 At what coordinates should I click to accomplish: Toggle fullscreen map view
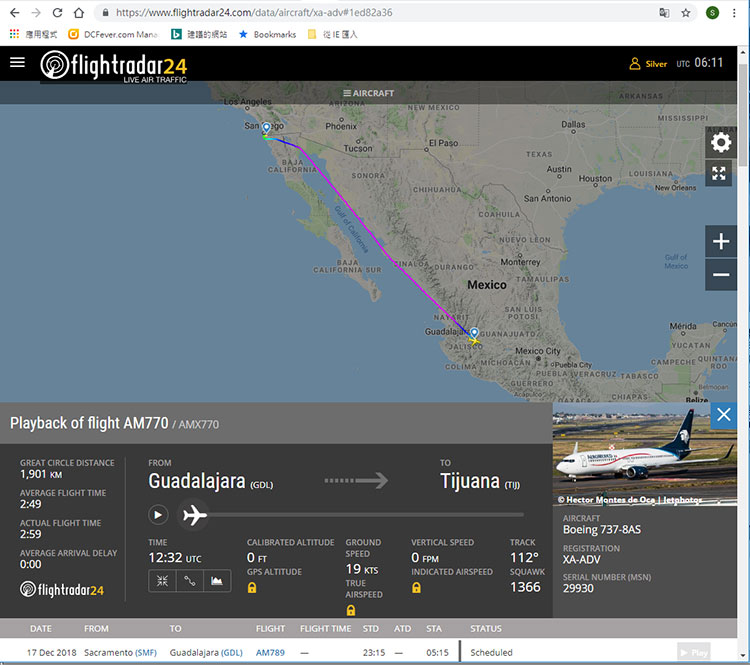[718, 173]
